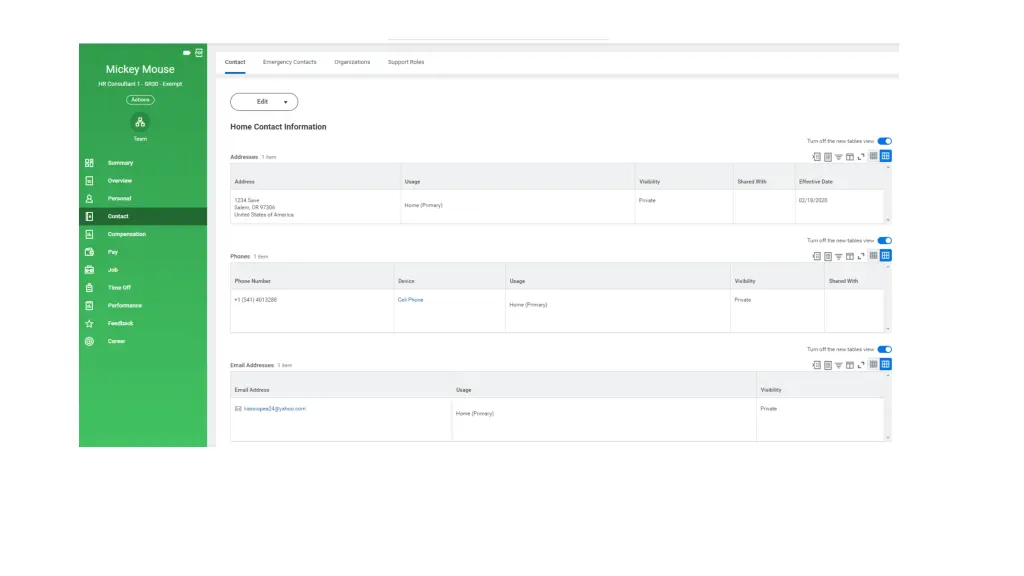This screenshot has height=576, width=1024.
Task: Switch Addresses table to compact grid view
Action: click(x=873, y=156)
